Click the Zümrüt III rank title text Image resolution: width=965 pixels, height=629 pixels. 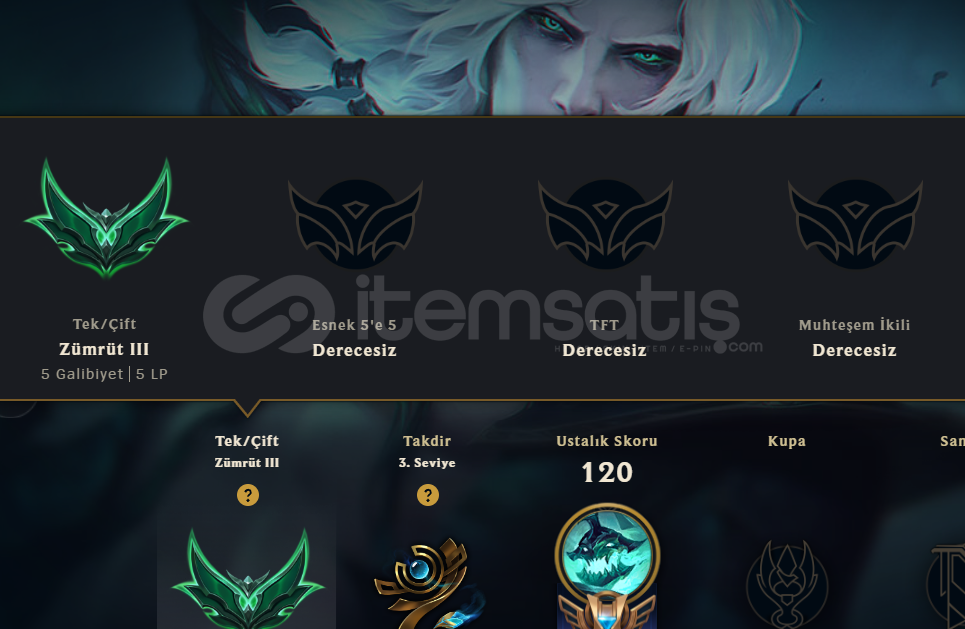coord(104,349)
